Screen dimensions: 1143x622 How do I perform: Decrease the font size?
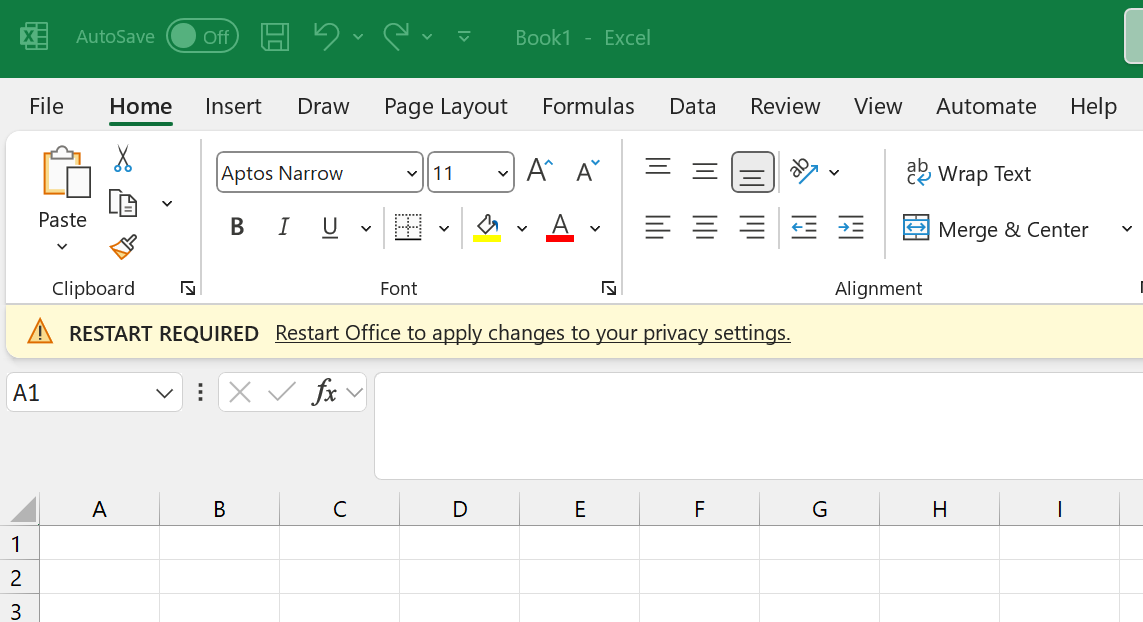[588, 171]
